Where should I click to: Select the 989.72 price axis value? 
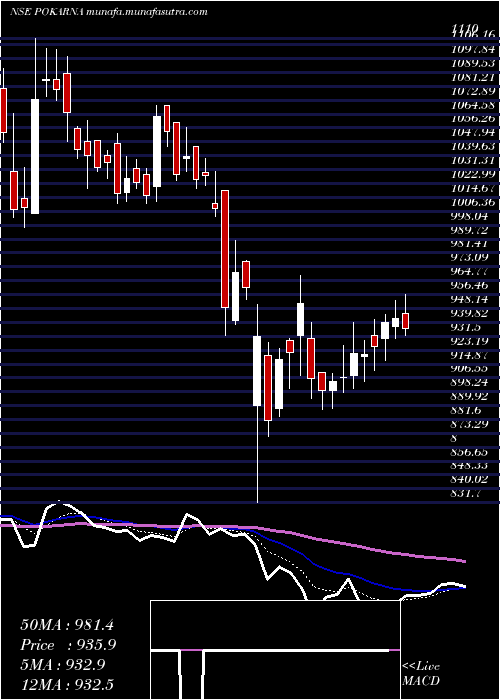tap(471, 229)
